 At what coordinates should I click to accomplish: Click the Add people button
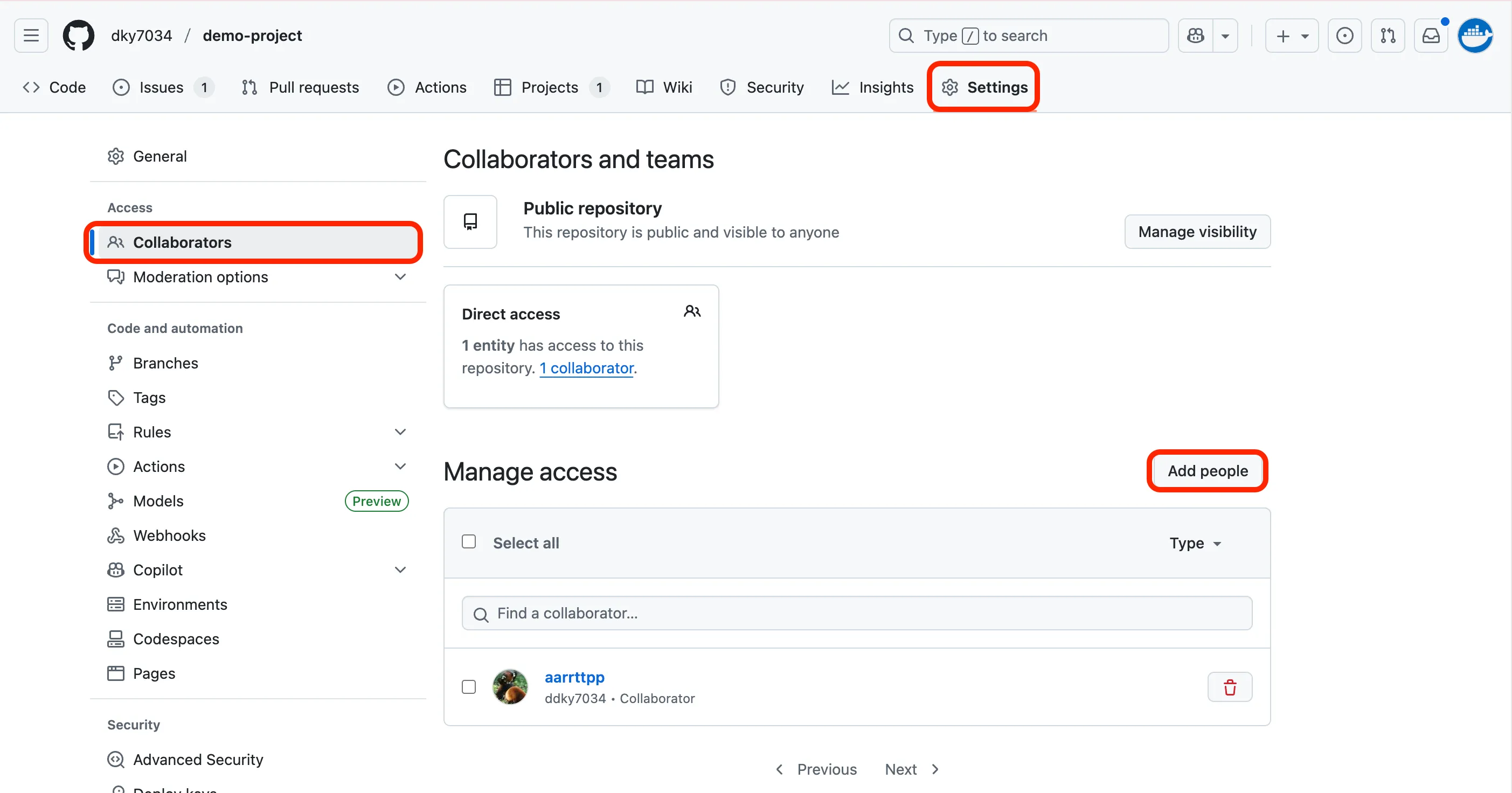[1208, 471]
